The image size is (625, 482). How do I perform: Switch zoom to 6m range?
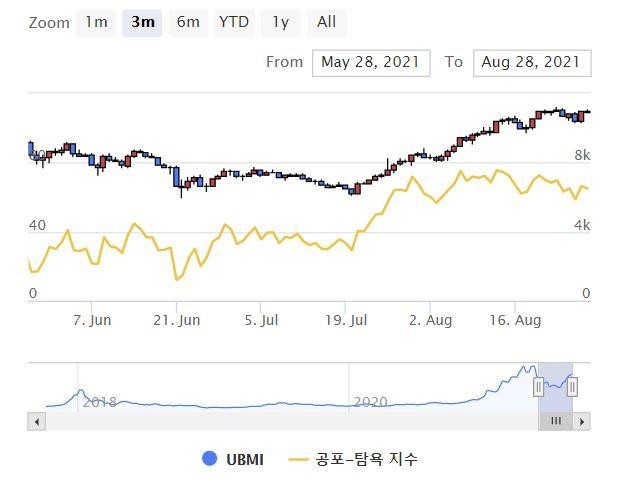[x=188, y=22]
